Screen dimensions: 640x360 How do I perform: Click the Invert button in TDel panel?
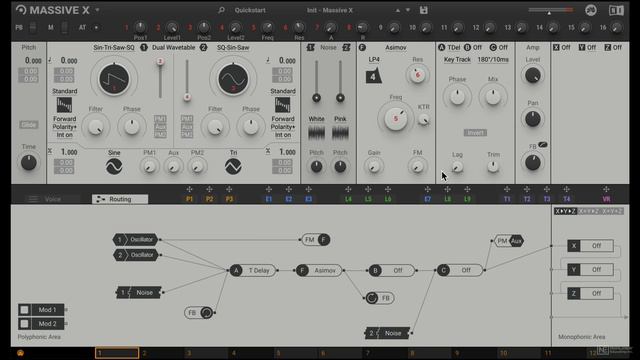[475, 133]
